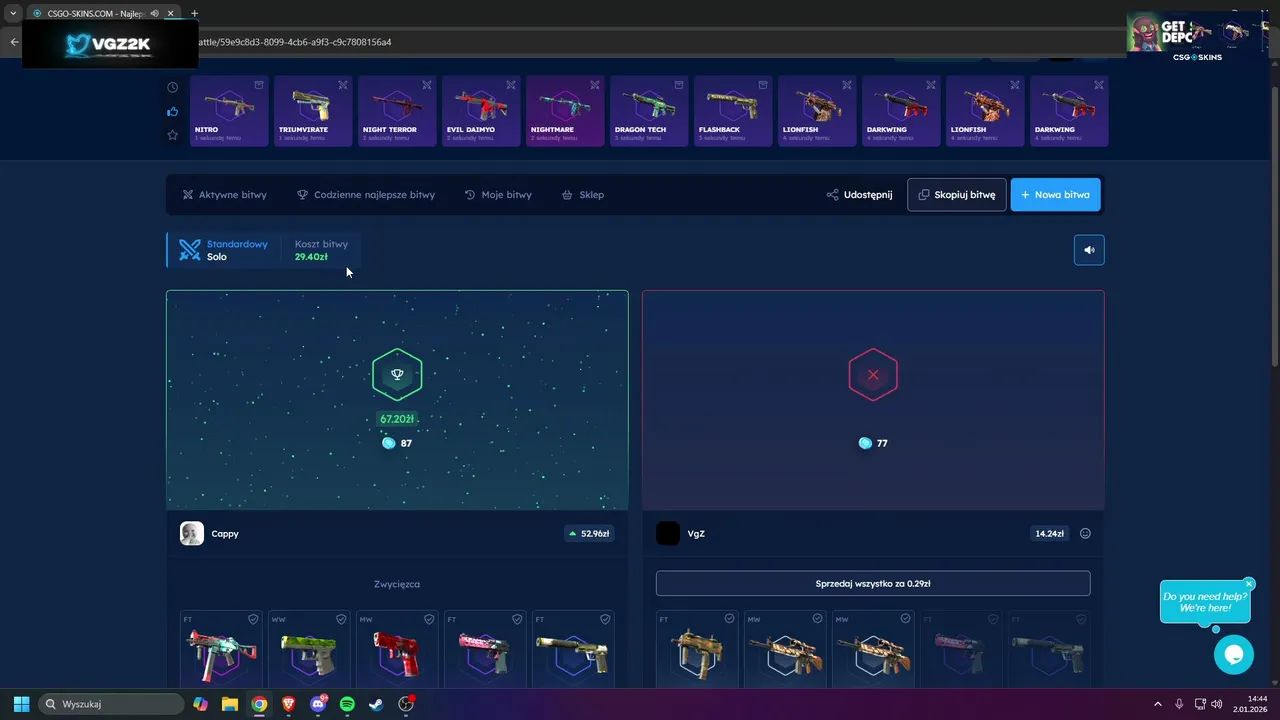The width and height of the screenshot is (1280, 720).
Task: Click the 52.96zł profit badge
Action: (x=589, y=534)
